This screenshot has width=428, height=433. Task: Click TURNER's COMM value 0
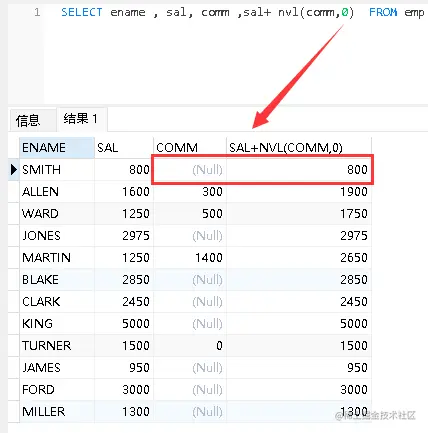click(219, 346)
